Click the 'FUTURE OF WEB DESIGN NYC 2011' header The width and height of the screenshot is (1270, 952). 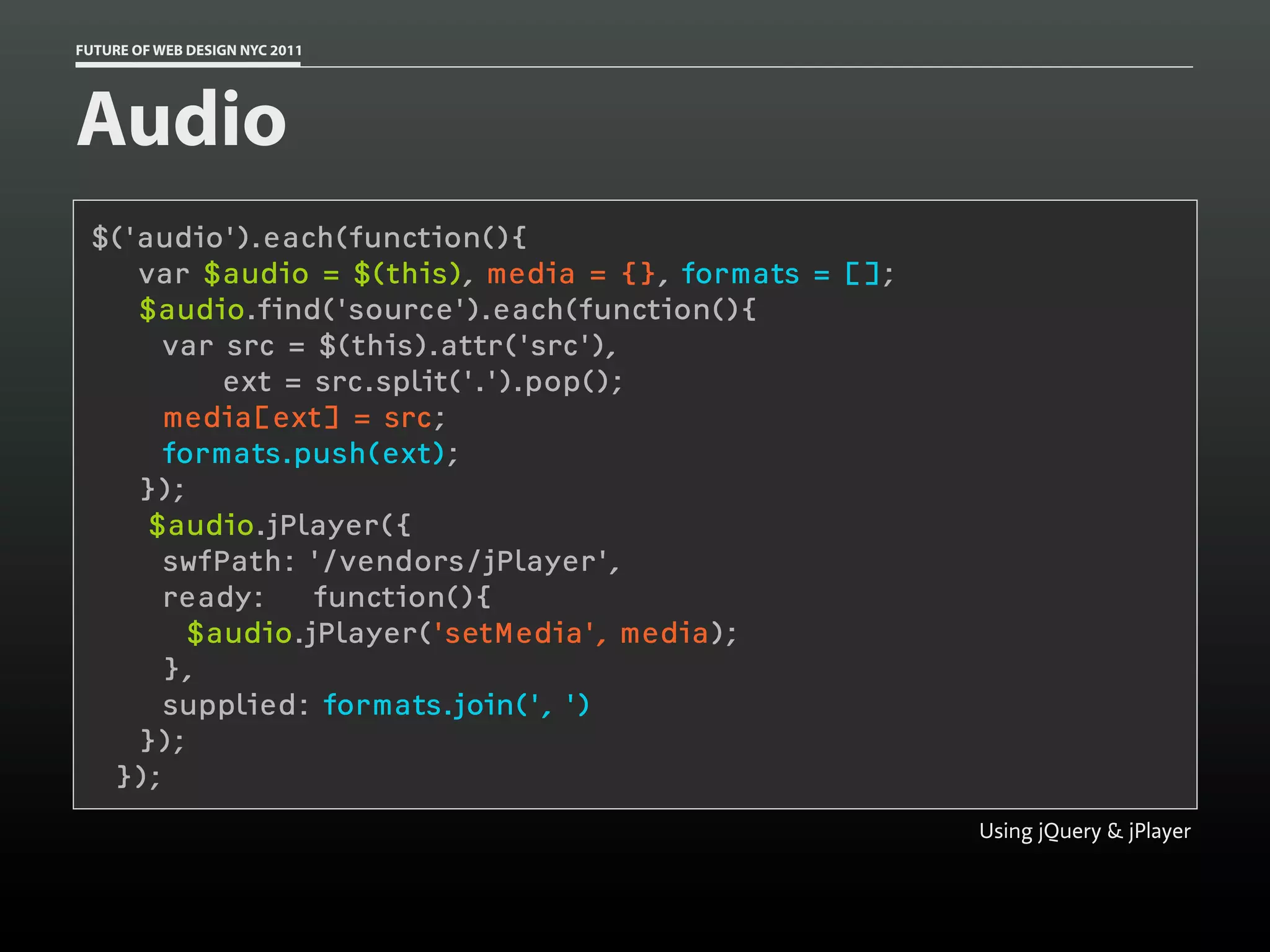[x=189, y=50]
